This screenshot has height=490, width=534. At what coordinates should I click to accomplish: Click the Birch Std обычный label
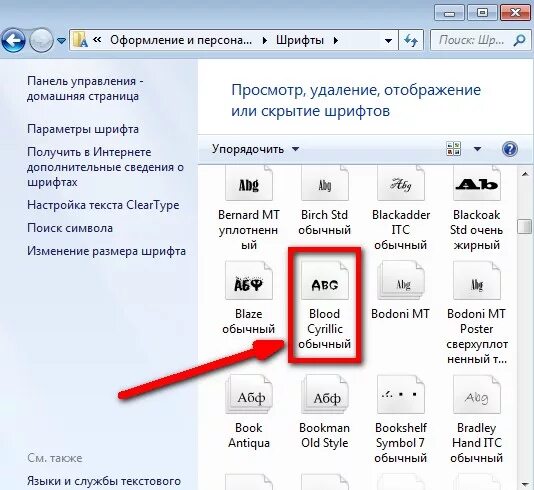point(325,222)
